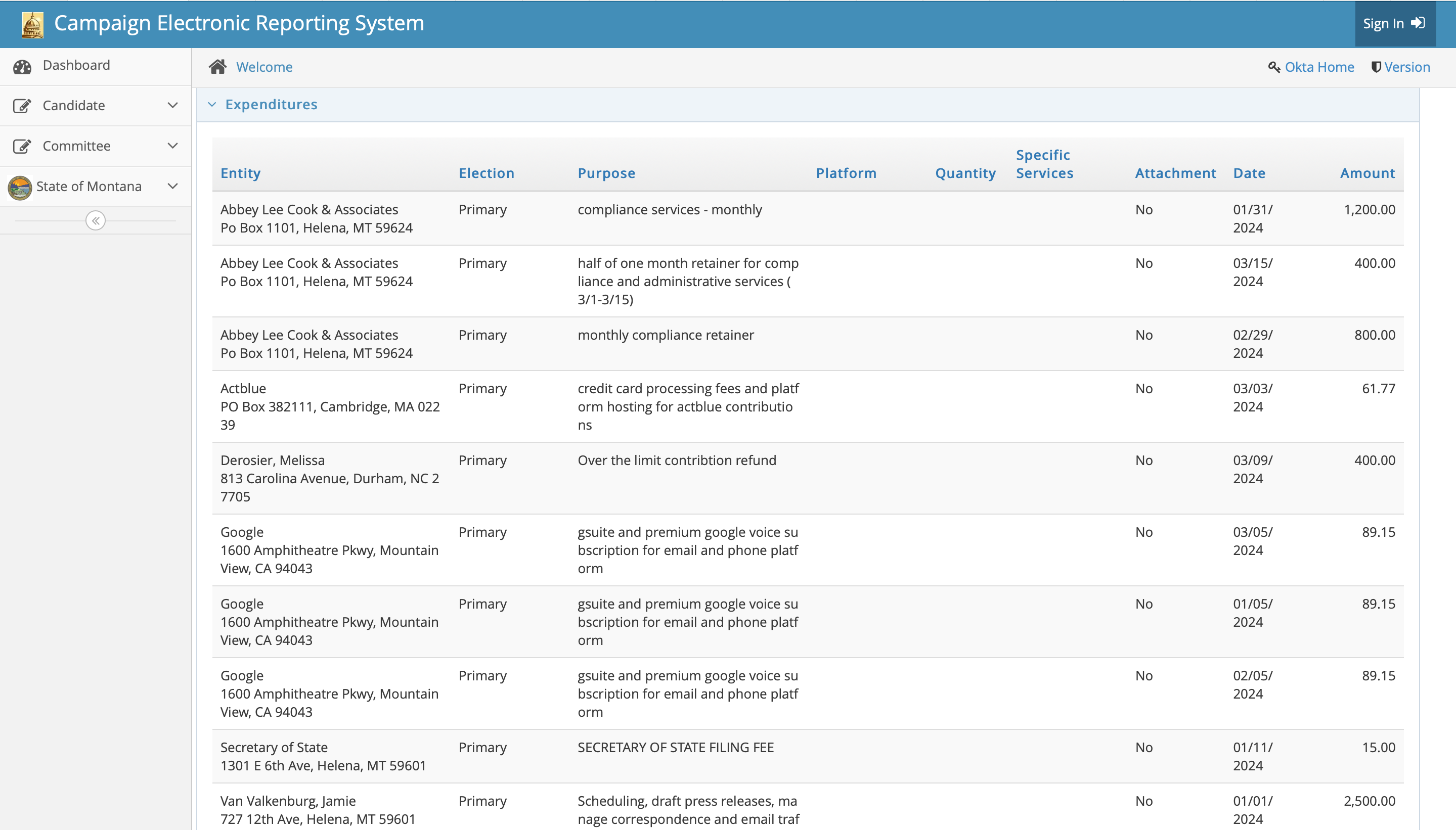Image resolution: width=1456 pixels, height=830 pixels.
Task: Click the home icon beside Welcome
Action: point(217,67)
